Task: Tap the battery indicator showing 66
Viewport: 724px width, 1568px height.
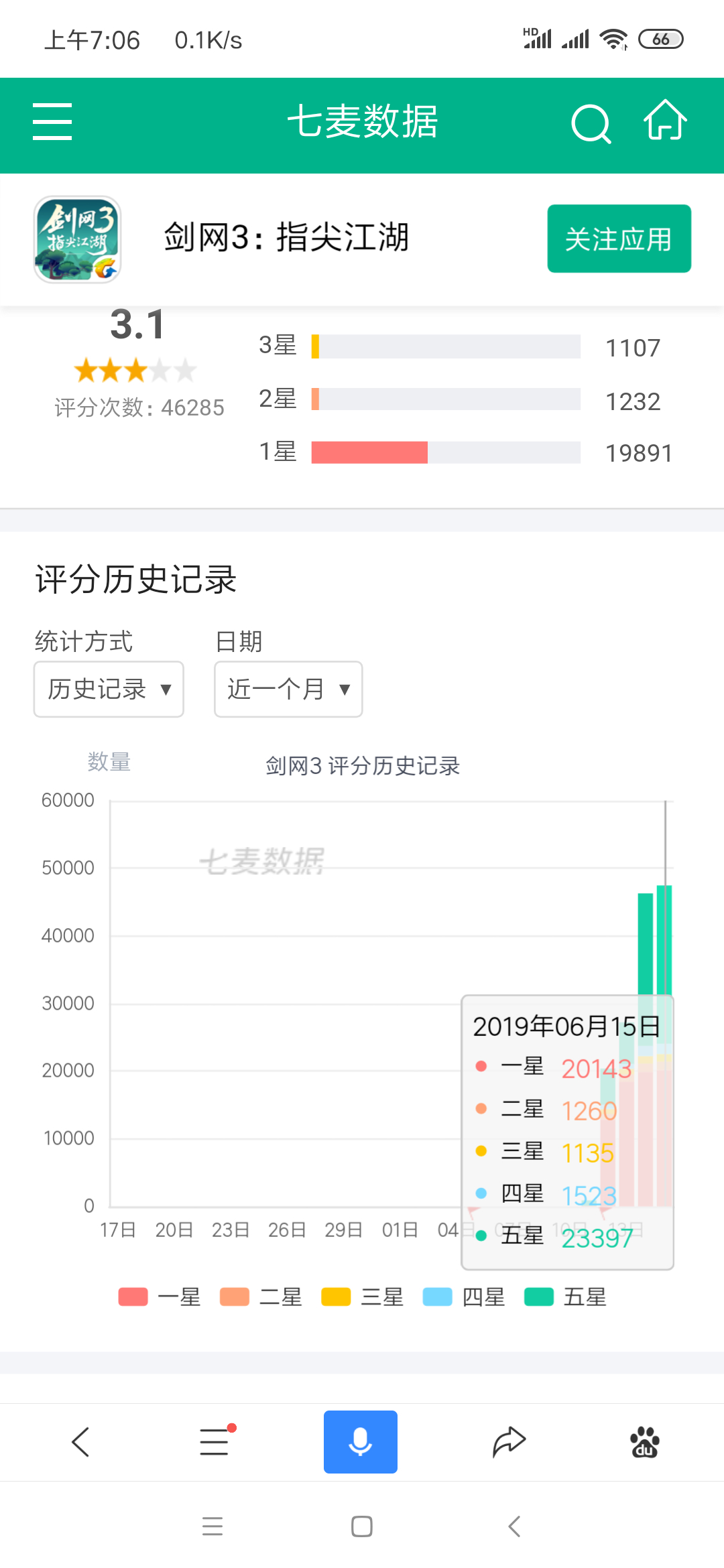Action: point(661,39)
